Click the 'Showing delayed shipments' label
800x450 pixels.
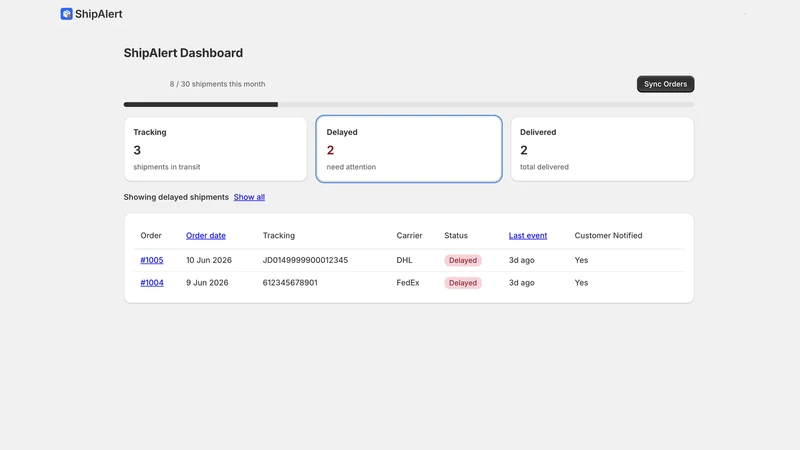176,197
